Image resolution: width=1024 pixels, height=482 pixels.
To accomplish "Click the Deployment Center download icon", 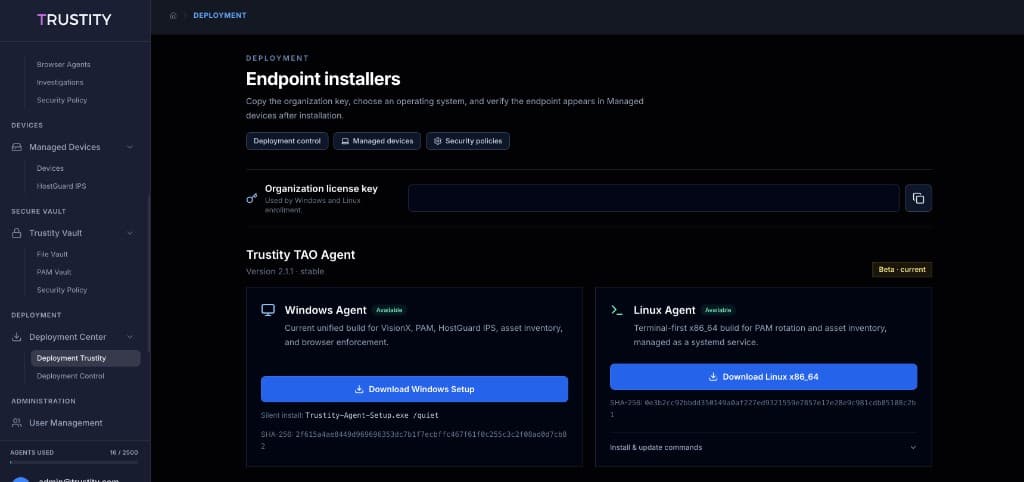I will (17, 337).
